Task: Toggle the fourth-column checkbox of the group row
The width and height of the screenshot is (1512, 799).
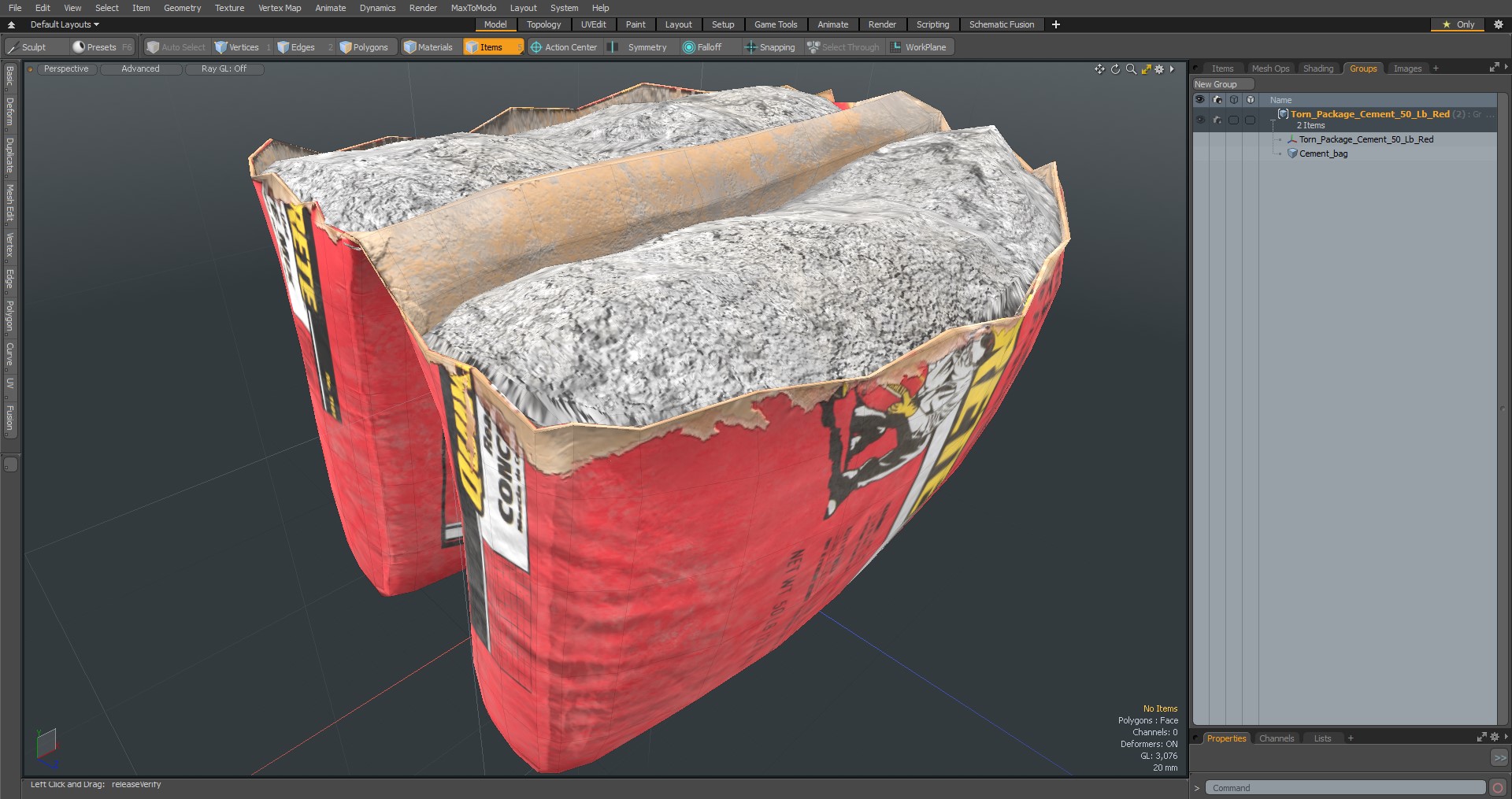Action: tap(1250, 120)
